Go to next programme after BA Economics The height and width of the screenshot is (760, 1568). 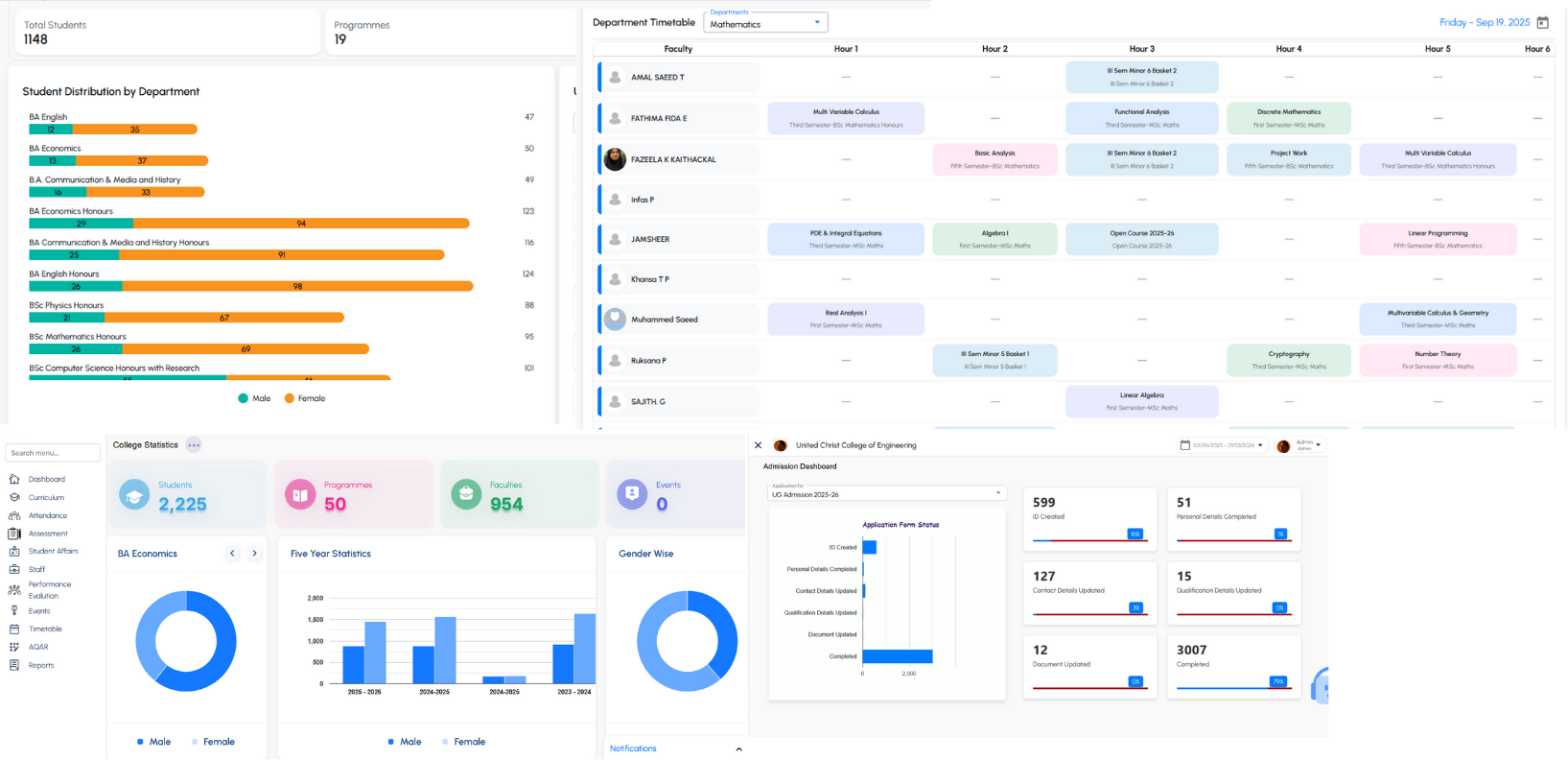[254, 554]
